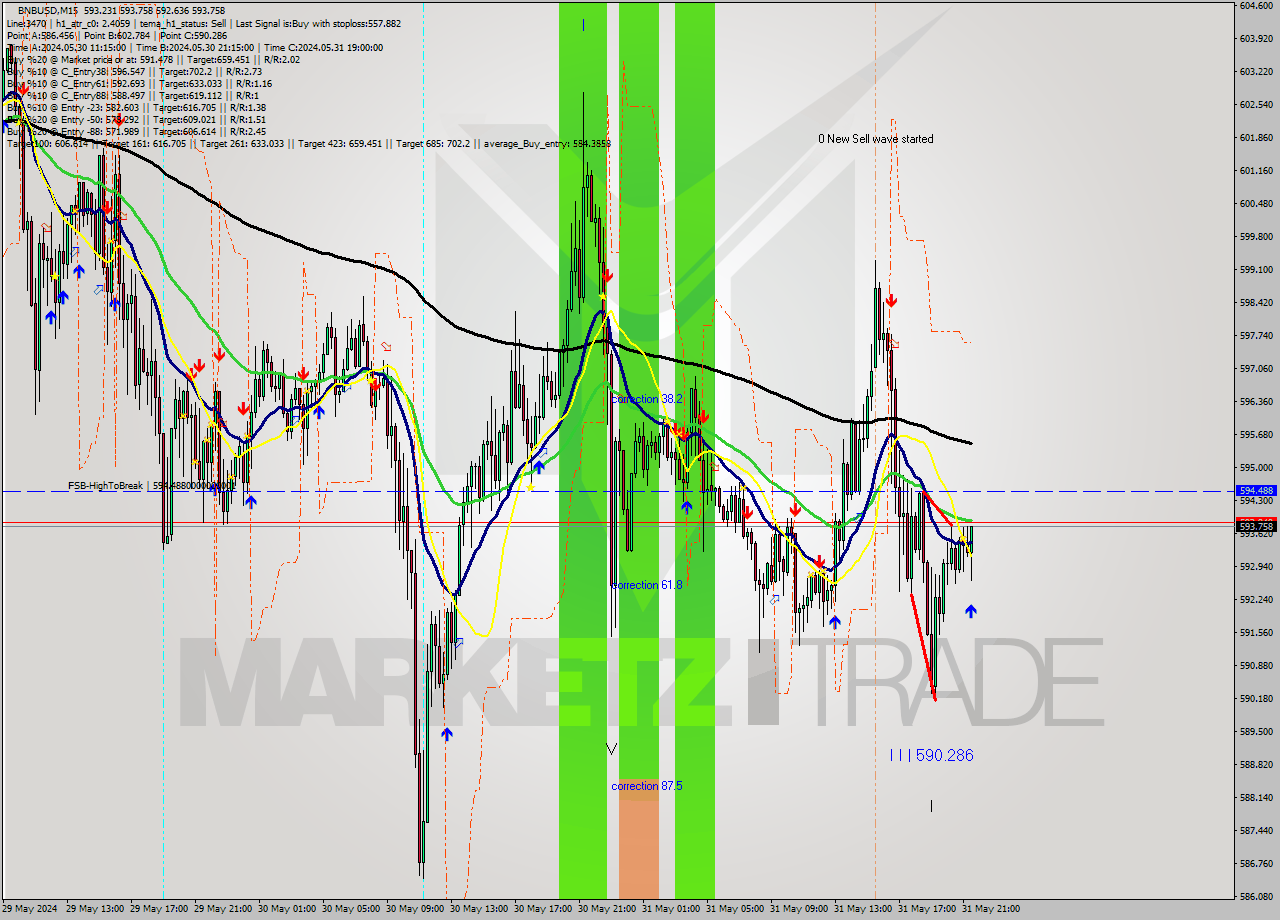Click the 597.060 price axis value

pos(1255,369)
